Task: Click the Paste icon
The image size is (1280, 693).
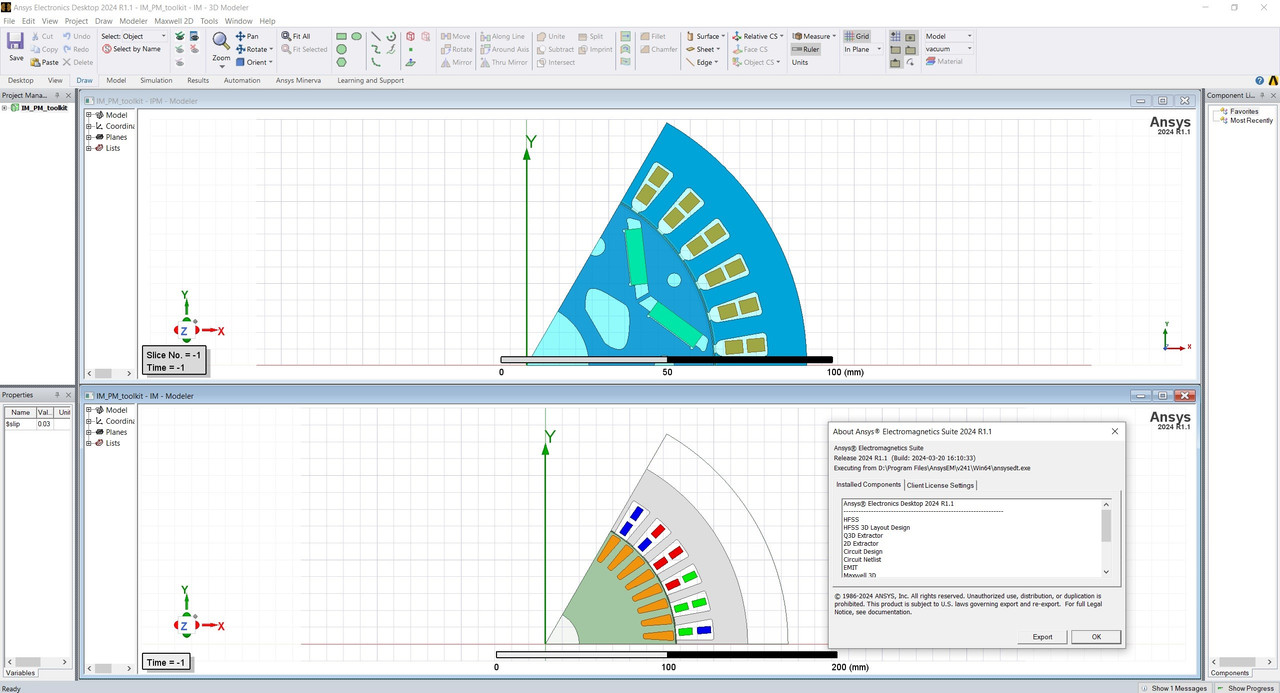Action: coord(36,62)
